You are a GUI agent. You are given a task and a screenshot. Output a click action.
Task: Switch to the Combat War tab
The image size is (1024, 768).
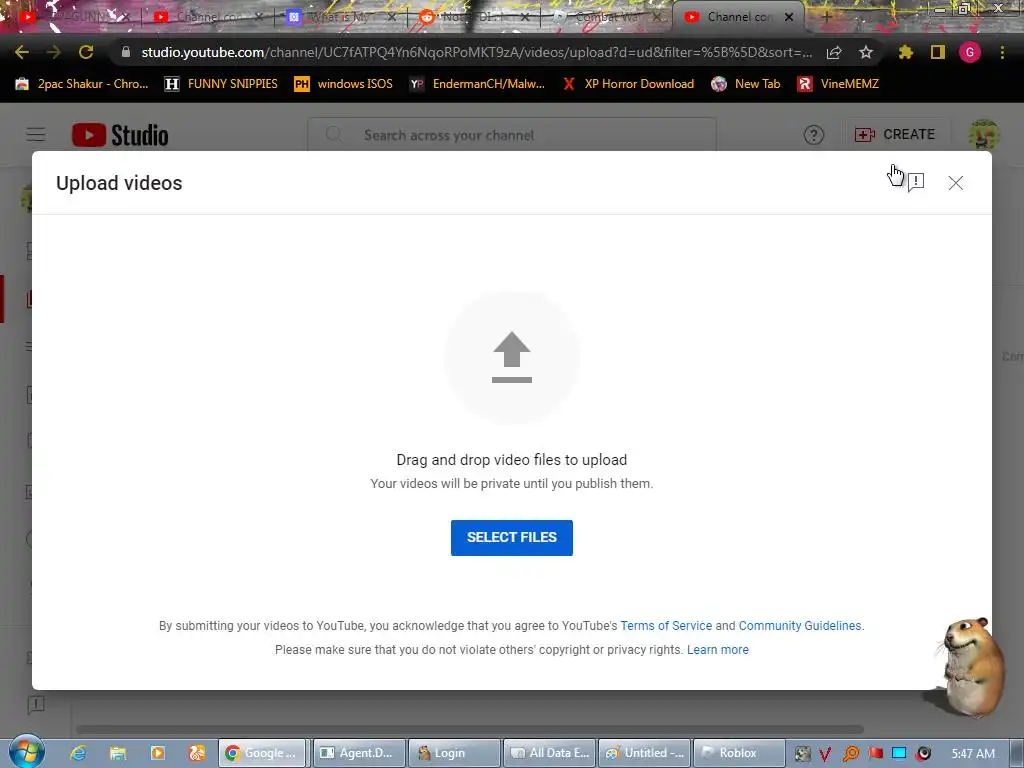(609, 17)
